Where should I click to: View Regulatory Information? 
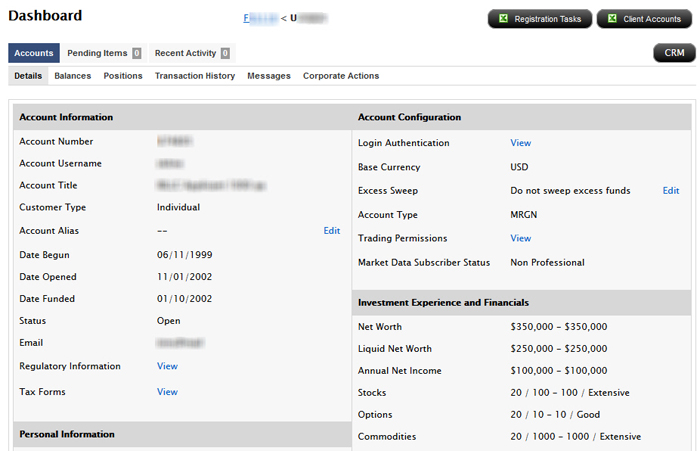pyautogui.click(x=167, y=367)
